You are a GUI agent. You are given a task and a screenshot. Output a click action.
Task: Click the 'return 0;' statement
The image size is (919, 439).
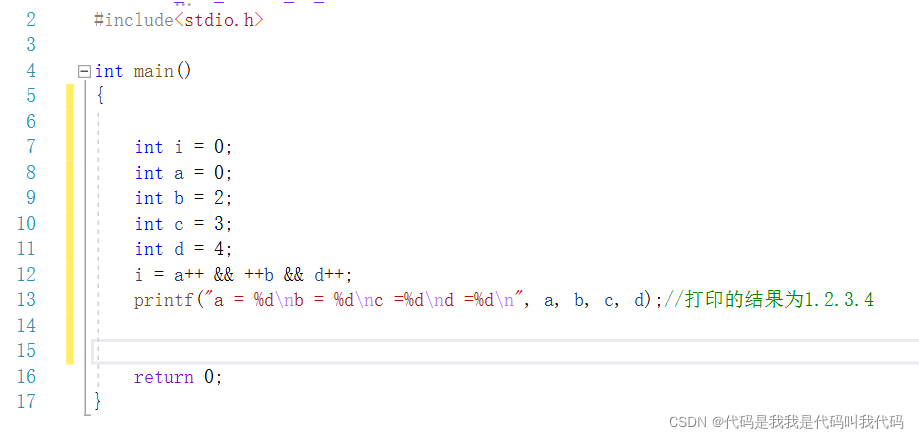178,377
